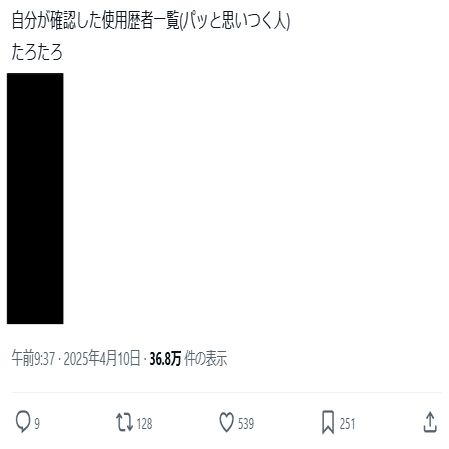Click the date 2025年4月10日
Viewport: 449px width, 449px height.
102,359
